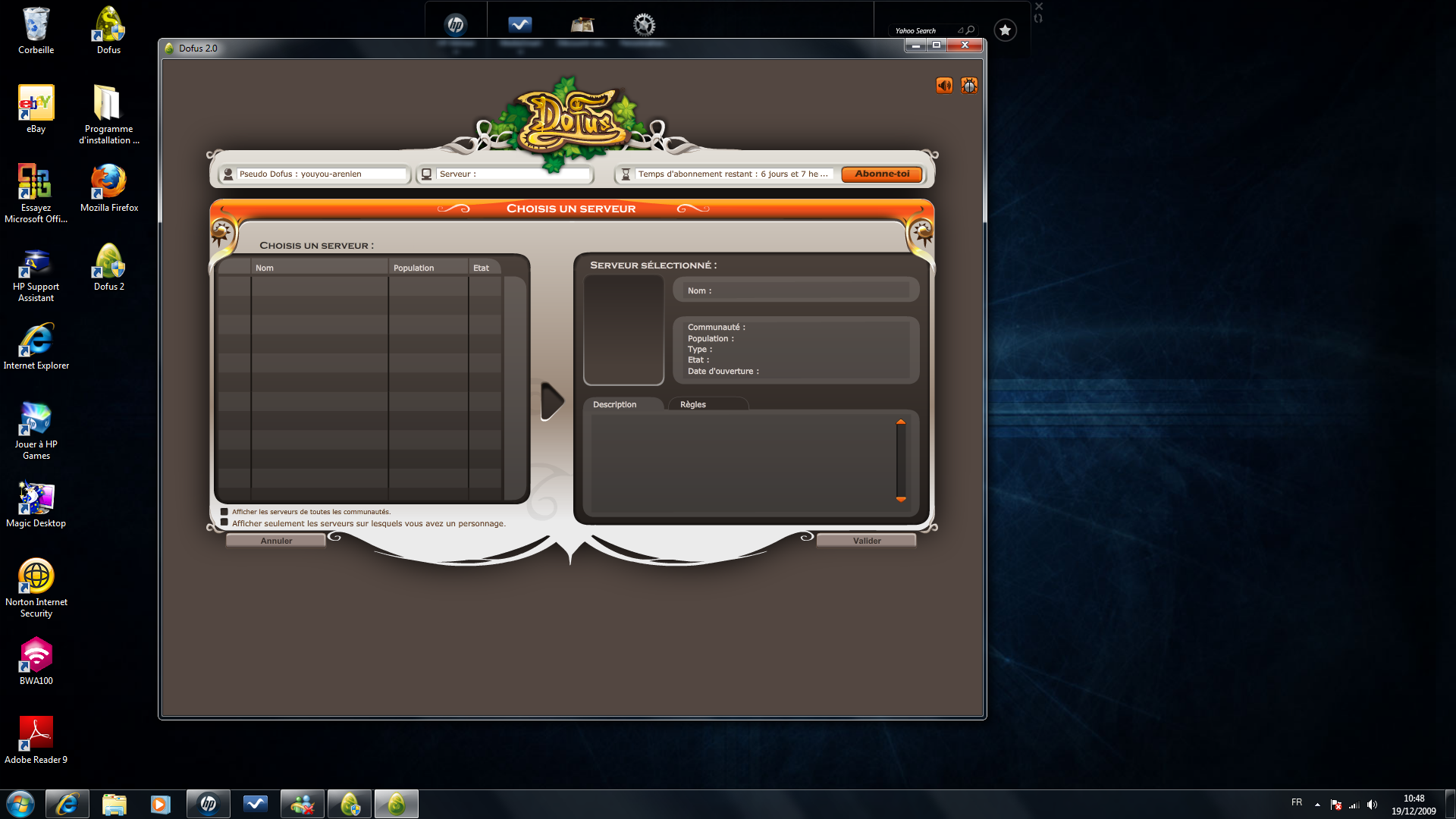Mute the Dofus game sound
This screenshot has width=1456, height=819.
pos(944,86)
